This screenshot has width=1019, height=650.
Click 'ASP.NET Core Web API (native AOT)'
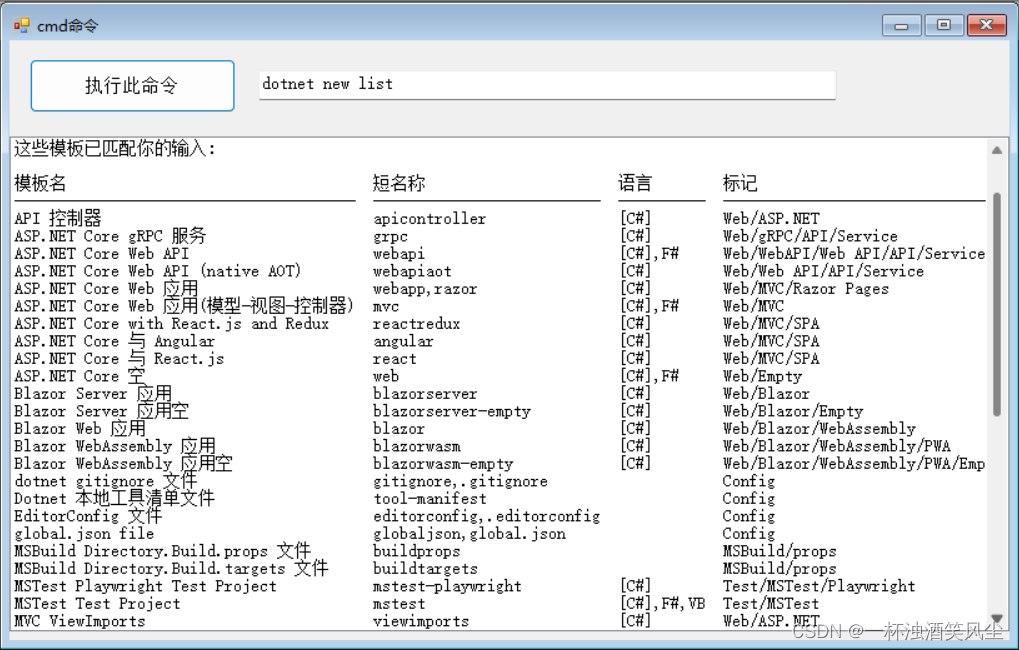coord(157,272)
